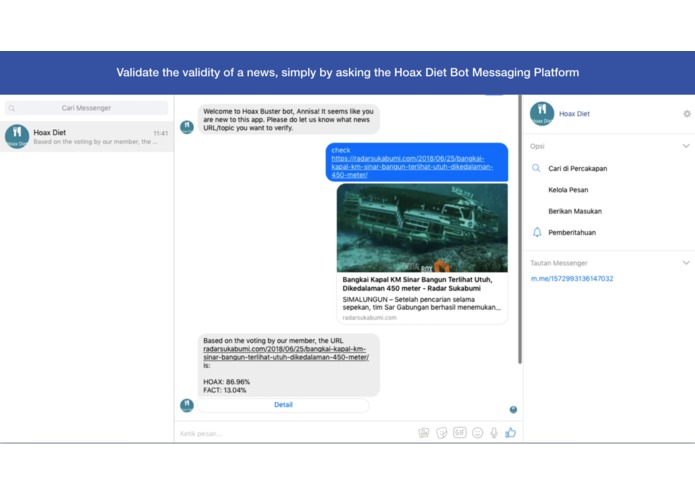
Task: Click the small seen-receipt avatar
Action: click(513, 409)
